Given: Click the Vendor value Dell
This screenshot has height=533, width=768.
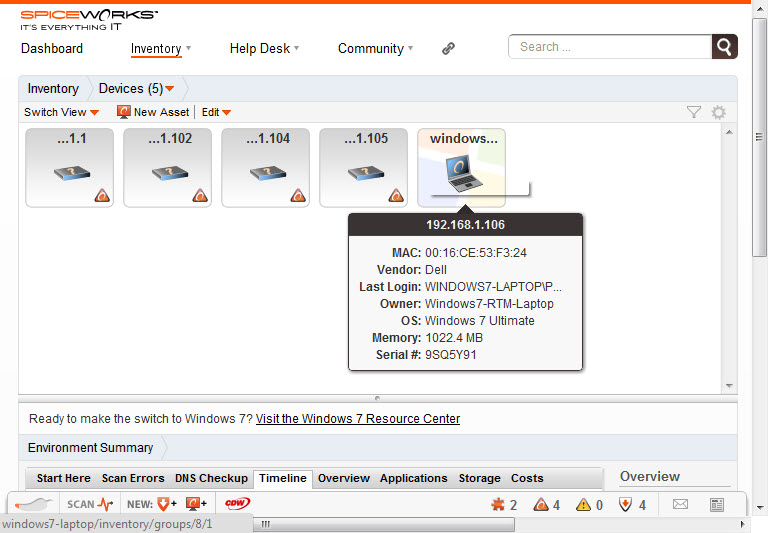Looking at the screenshot, I should coord(436,270).
